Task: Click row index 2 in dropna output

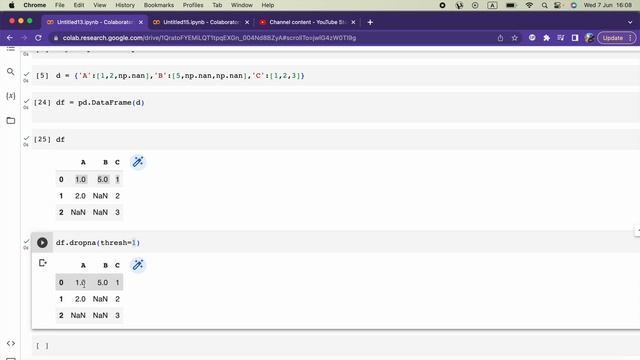Action: pos(61,315)
